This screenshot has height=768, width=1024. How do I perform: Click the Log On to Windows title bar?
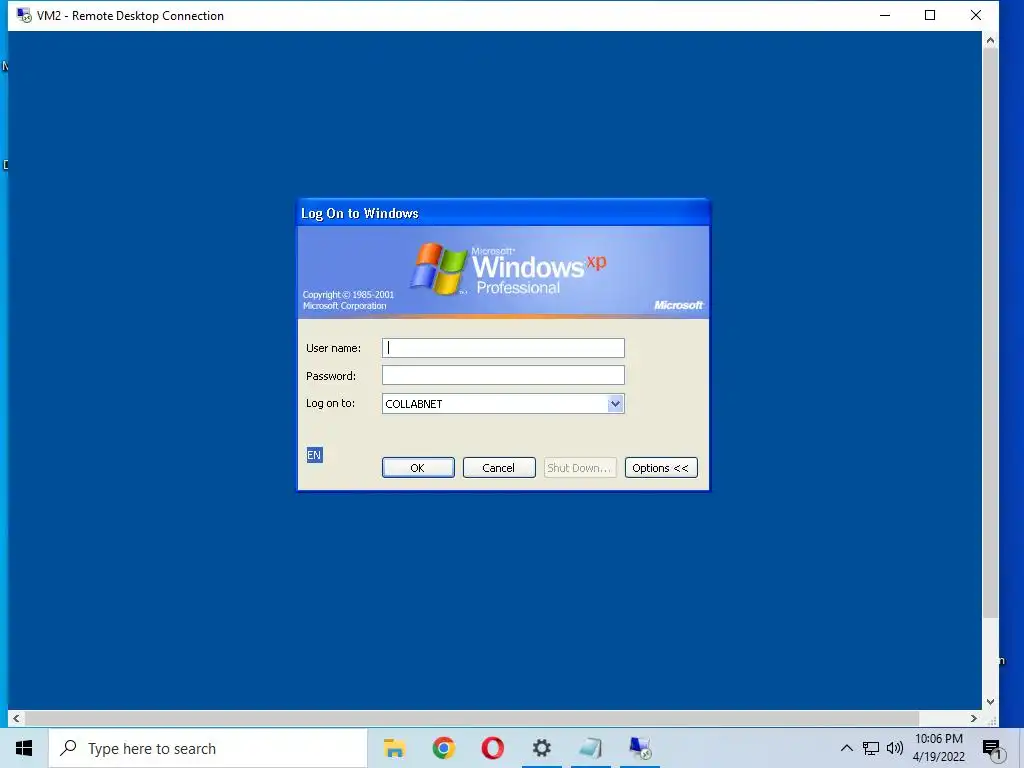point(503,213)
